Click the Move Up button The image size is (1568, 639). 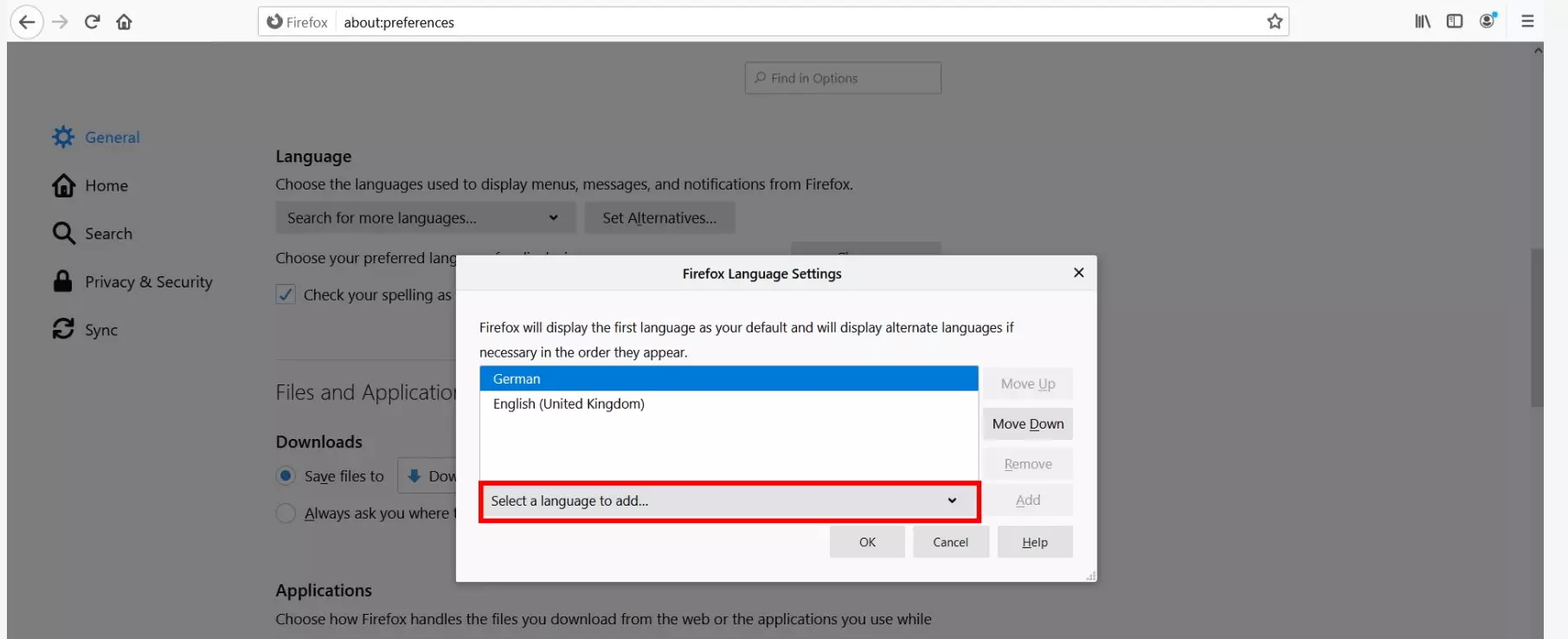pos(1028,384)
